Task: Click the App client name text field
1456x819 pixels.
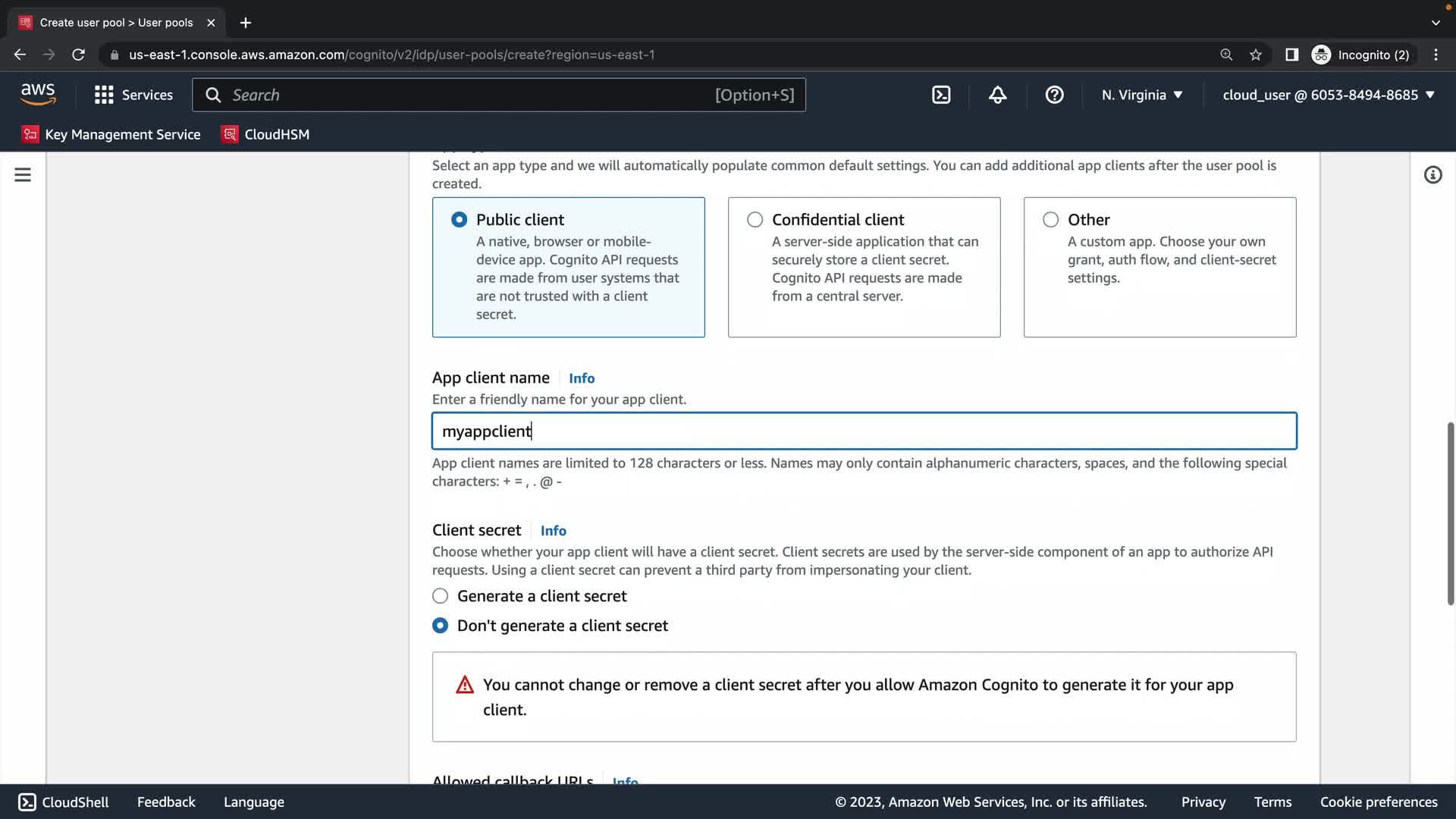Action: click(864, 431)
